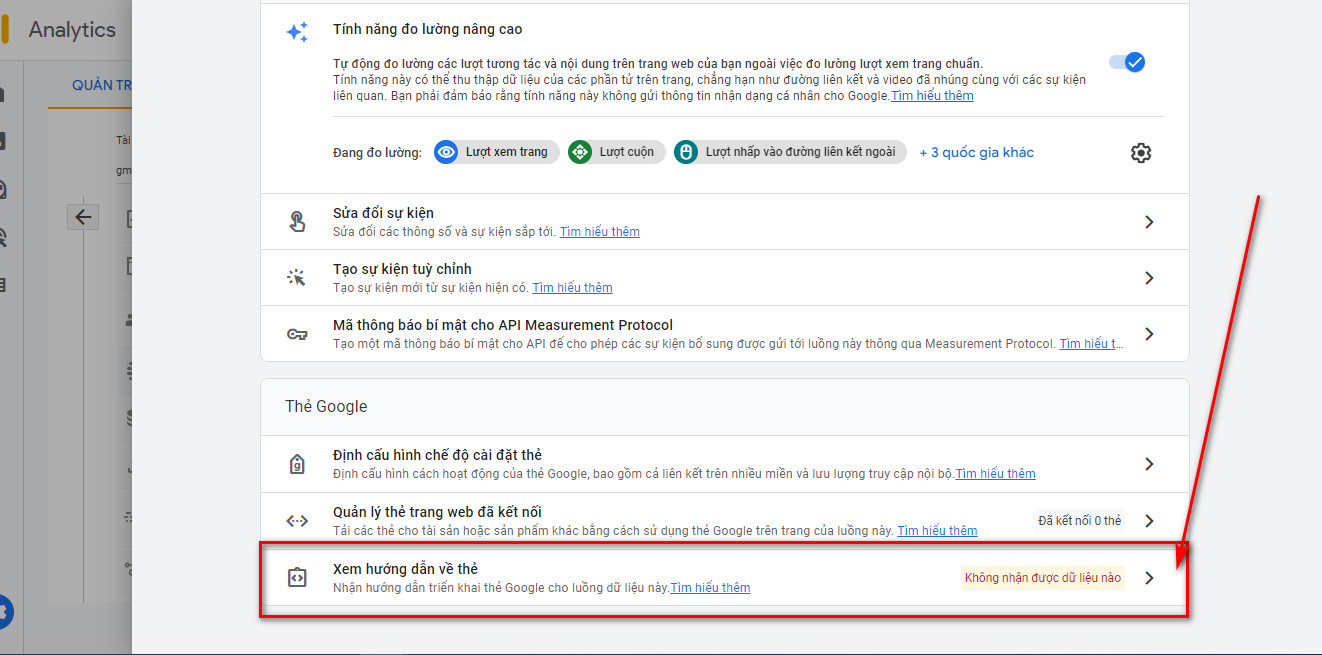Click the Tạo sự kiện tuỳ chỉnh cursor icon
The width and height of the screenshot is (1322, 655).
297,278
